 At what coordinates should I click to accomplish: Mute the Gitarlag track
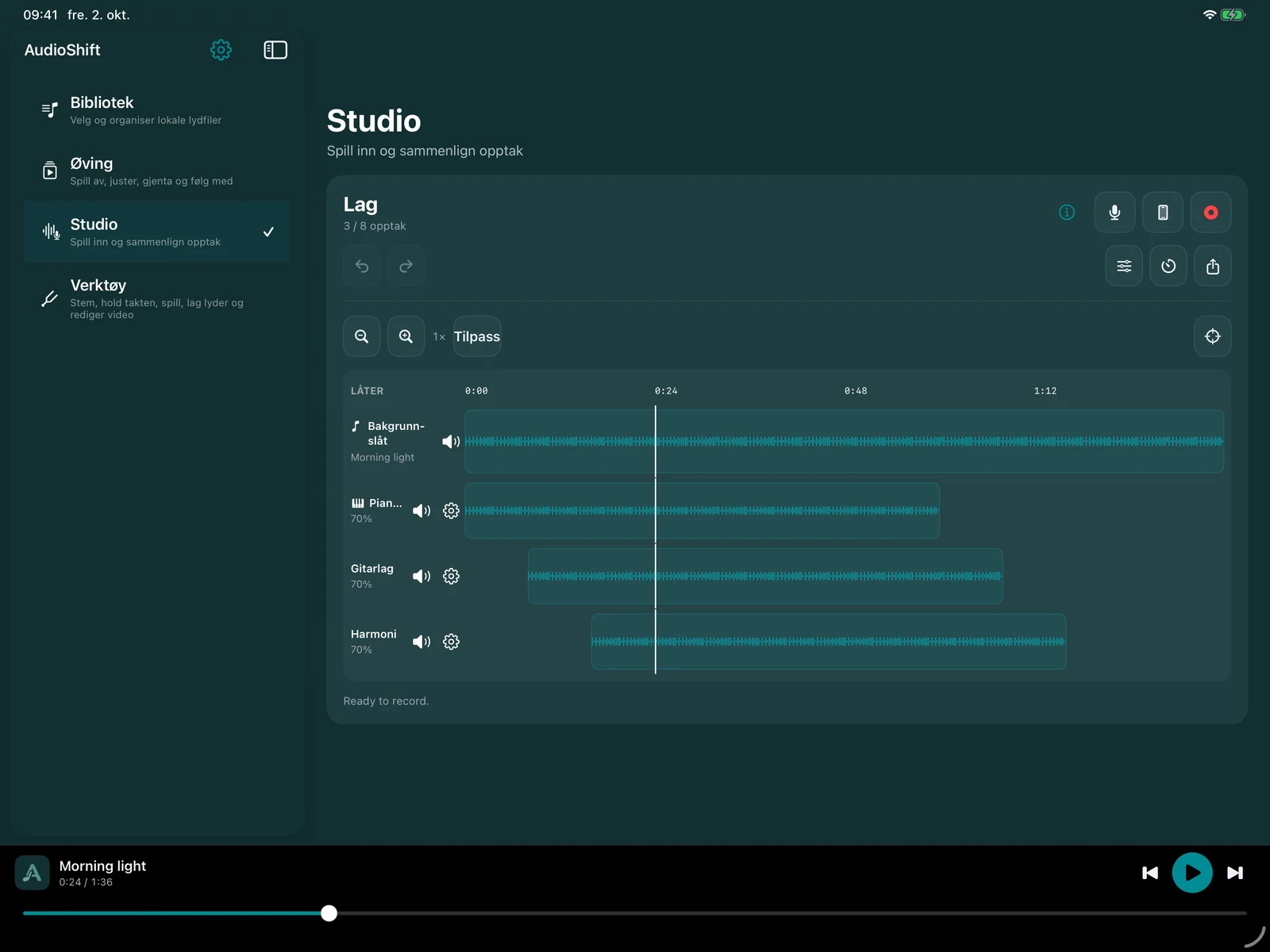(421, 576)
